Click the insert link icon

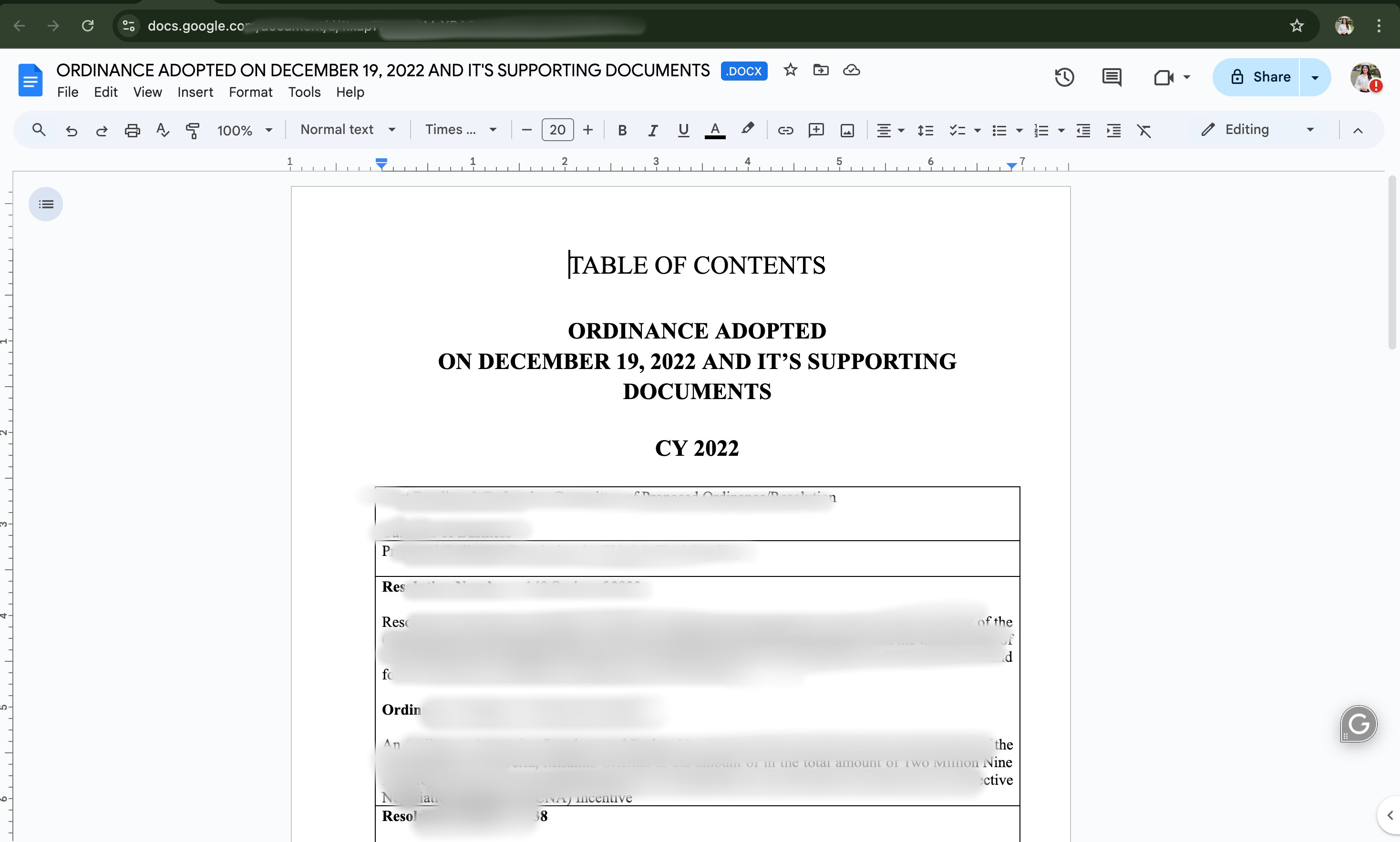point(785,131)
